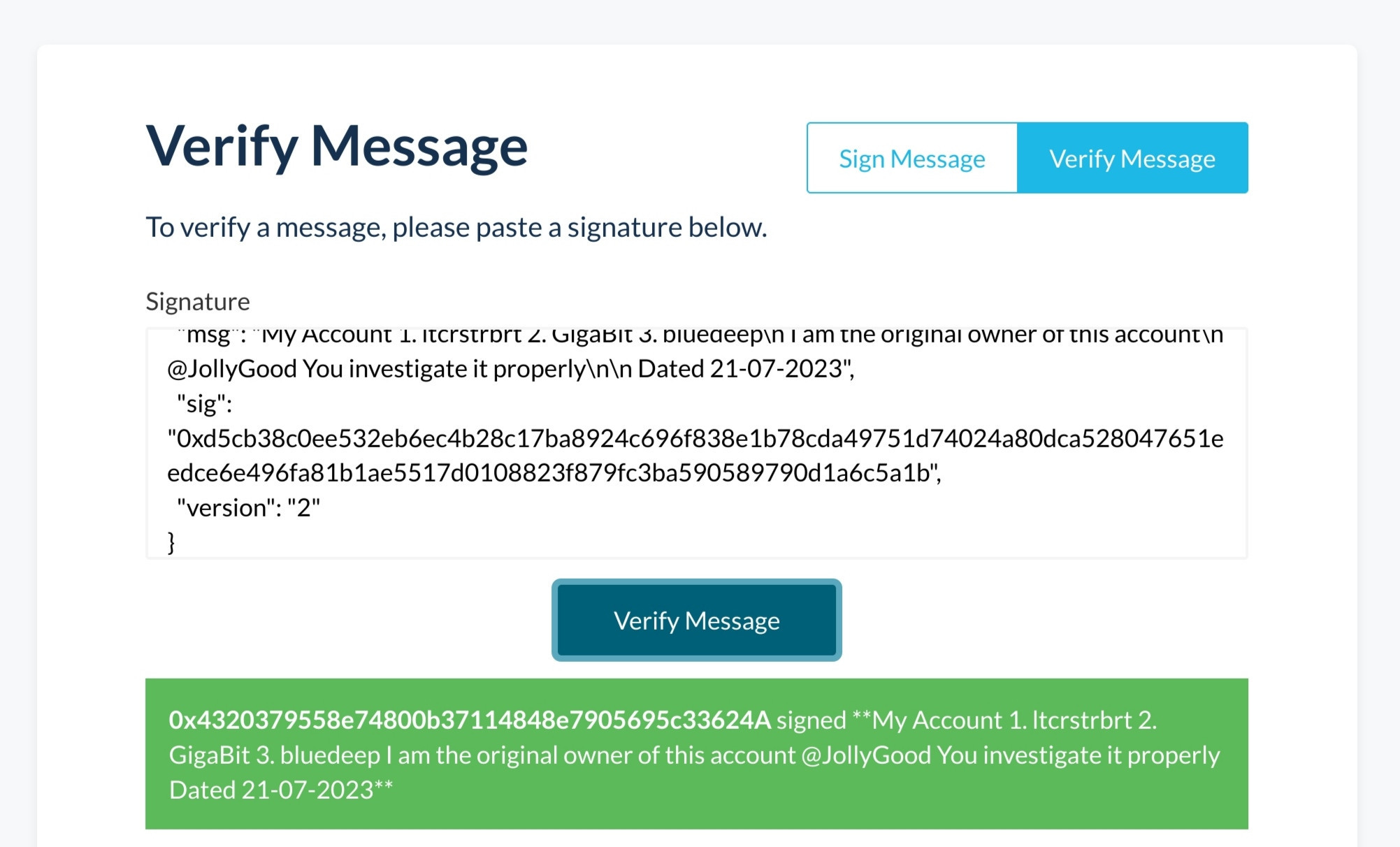The image size is (1400, 847).
Task: Place cursor on the "version": "2" line
Action: click(x=249, y=507)
